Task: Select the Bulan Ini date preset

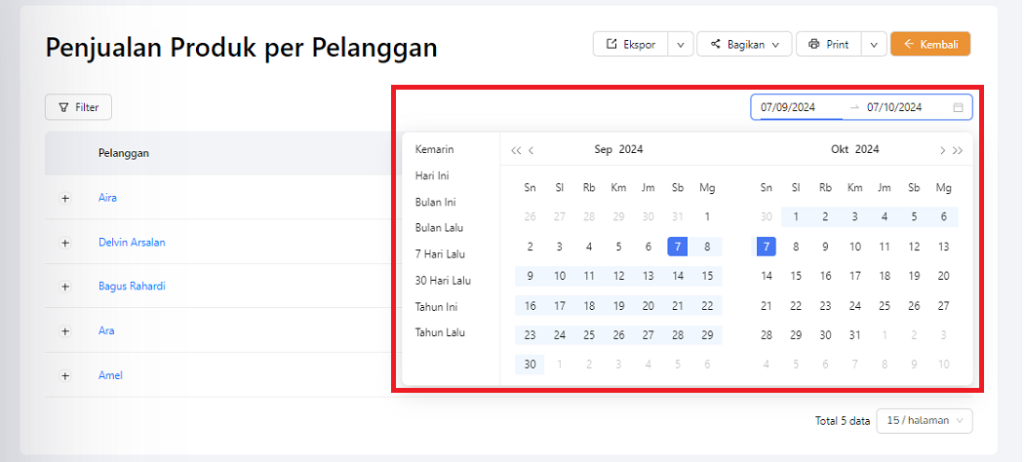Action: pos(435,202)
